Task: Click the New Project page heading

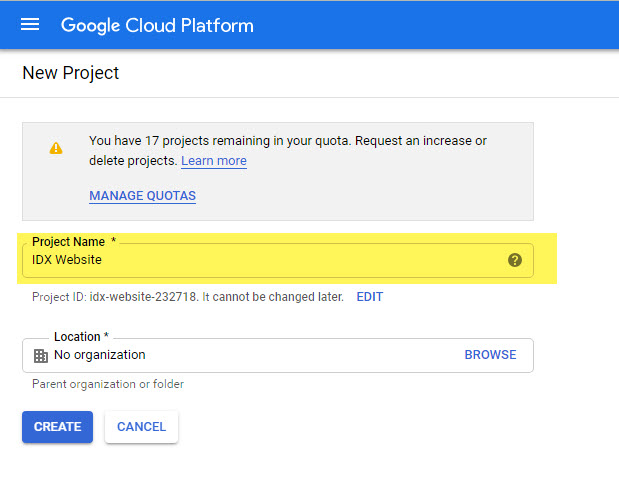Action: pyautogui.click(x=71, y=73)
